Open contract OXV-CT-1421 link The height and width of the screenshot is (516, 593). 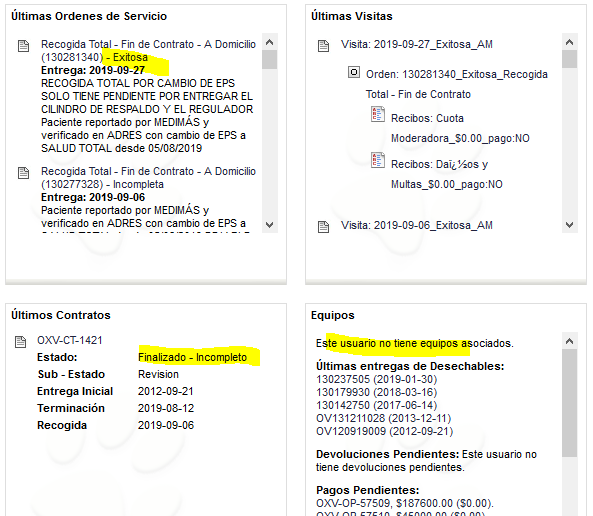coord(70,340)
